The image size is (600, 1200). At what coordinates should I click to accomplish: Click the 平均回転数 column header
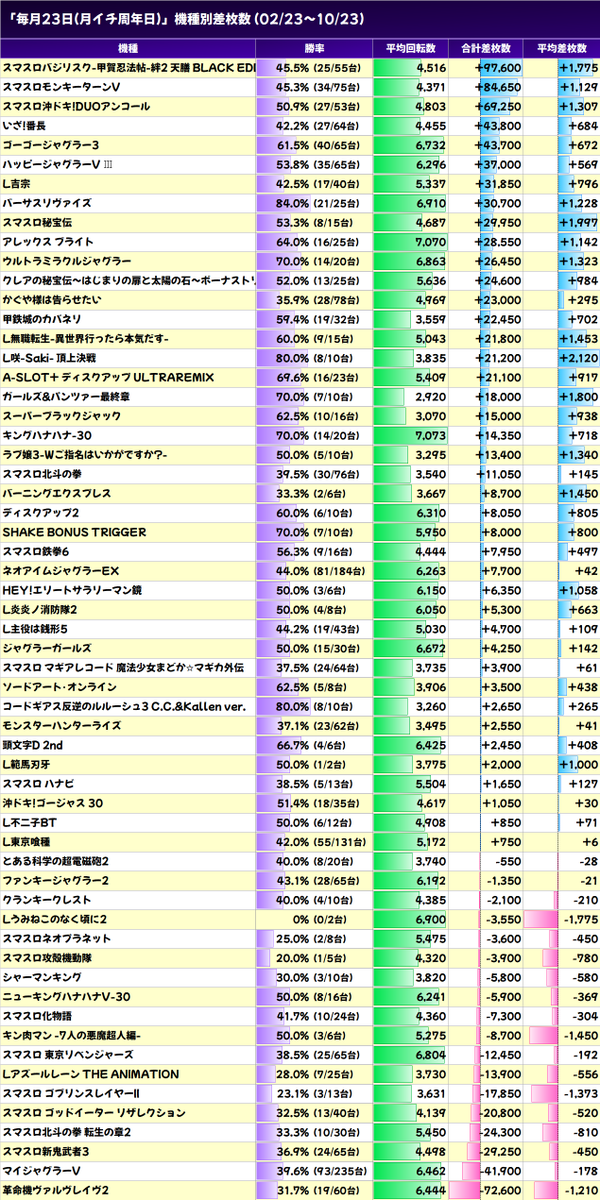point(409,48)
